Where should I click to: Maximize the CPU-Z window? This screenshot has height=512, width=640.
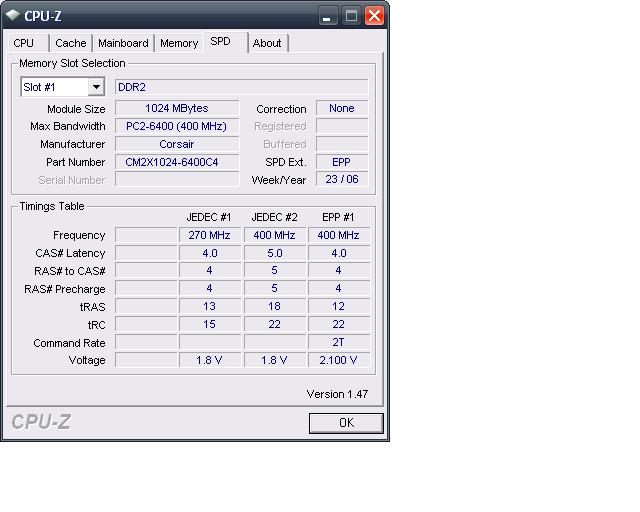pos(351,16)
